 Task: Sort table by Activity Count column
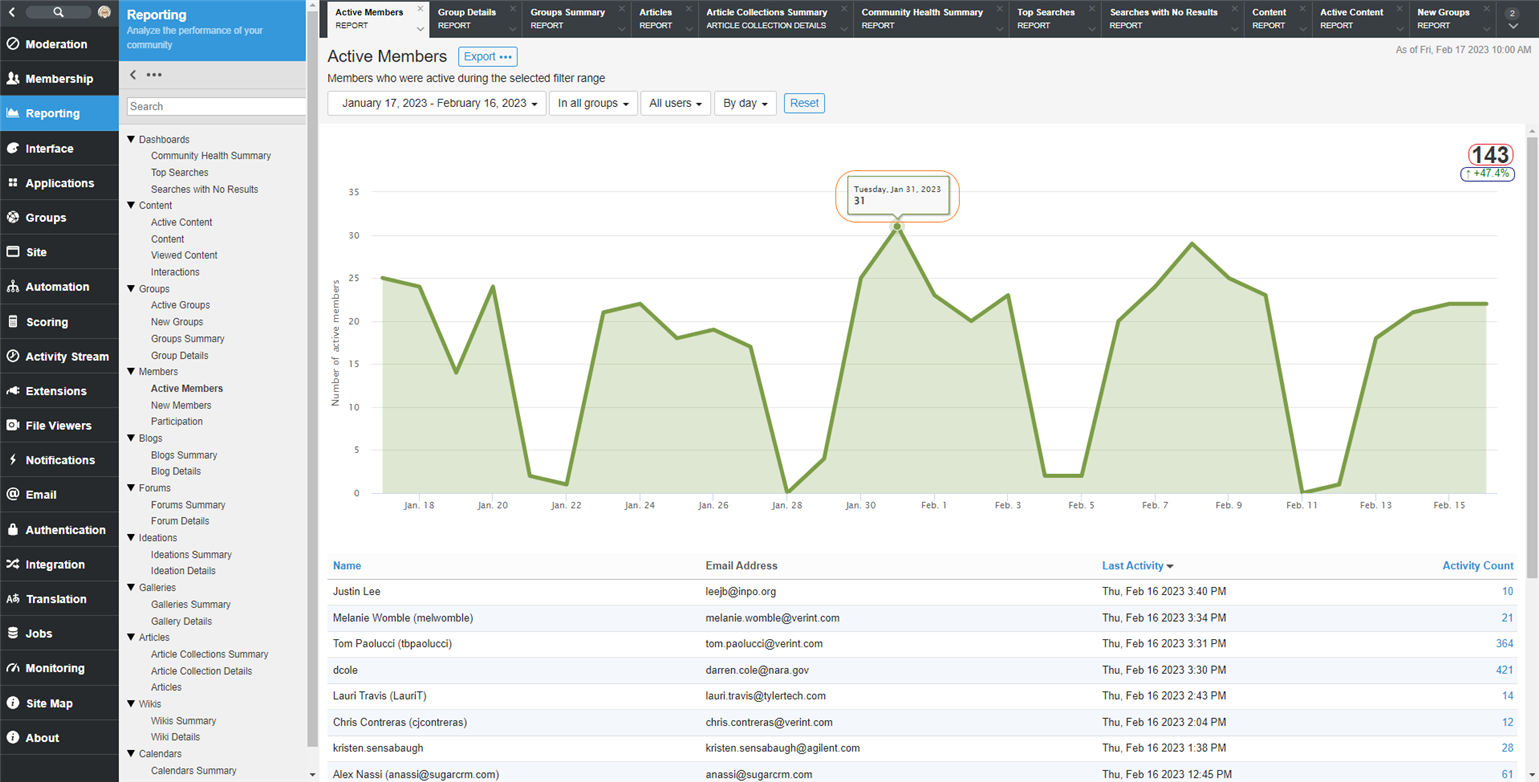pos(1477,566)
